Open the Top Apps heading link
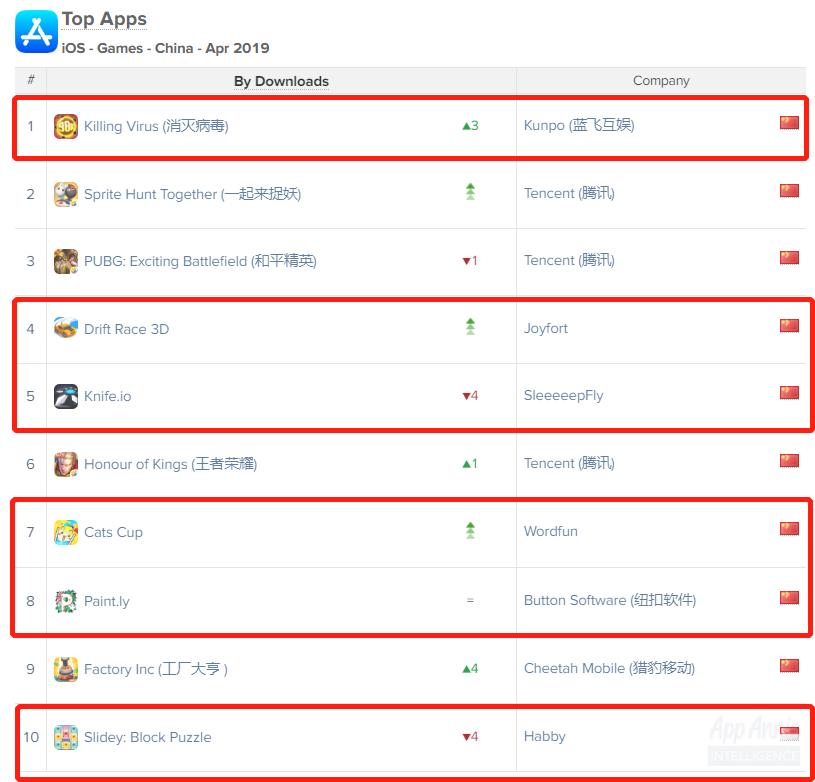 coord(104,19)
